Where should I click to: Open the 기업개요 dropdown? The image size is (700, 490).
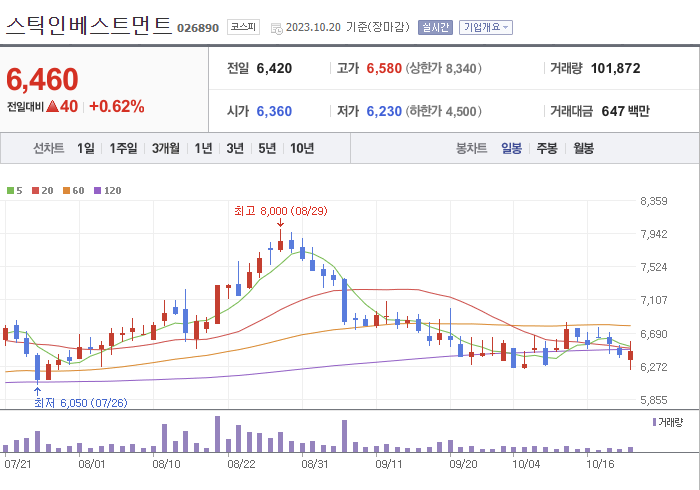pos(486,28)
